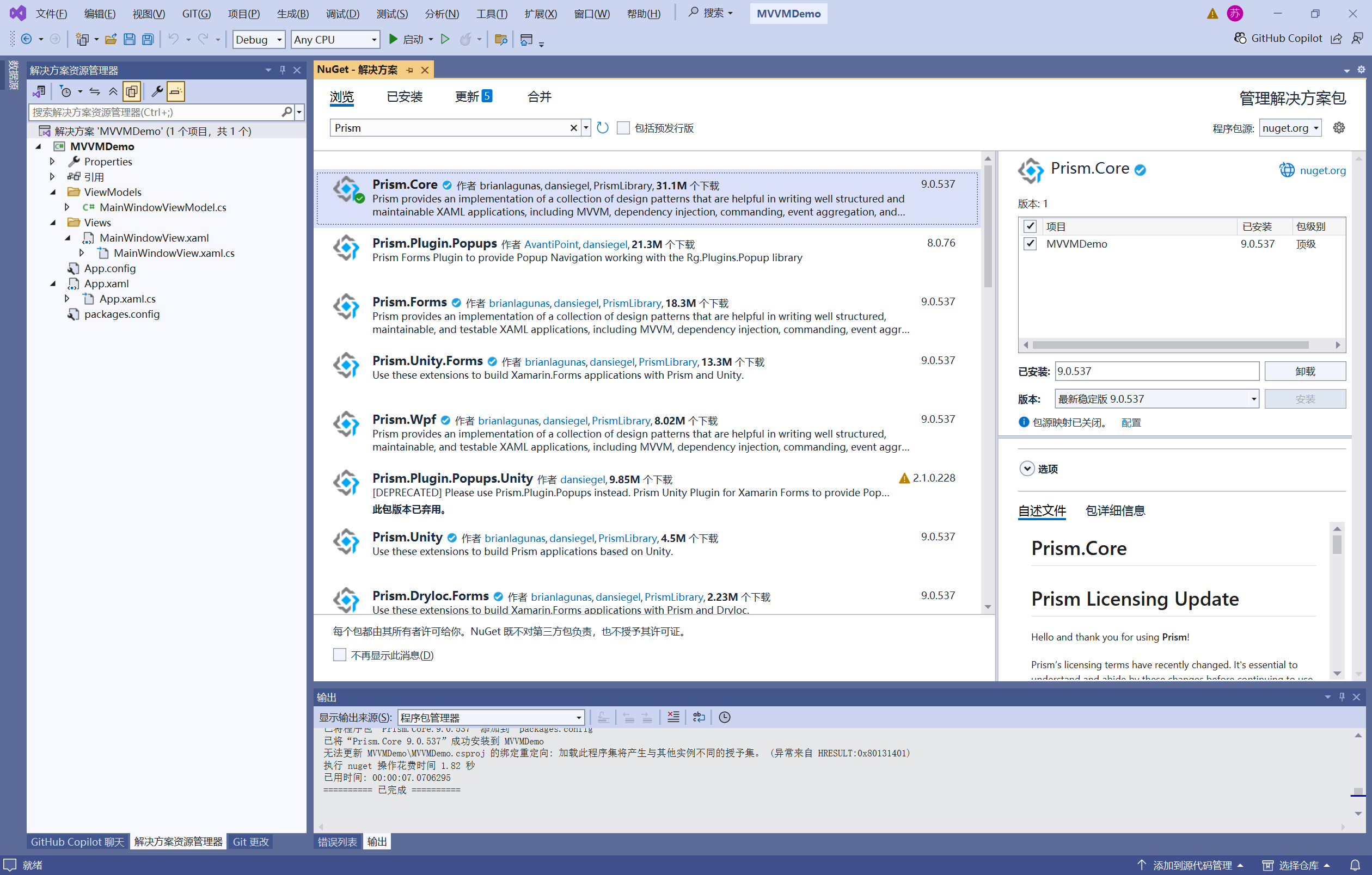
Task: Switch views icon in Solution Explorer toolbar
Action: pos(39,91)
